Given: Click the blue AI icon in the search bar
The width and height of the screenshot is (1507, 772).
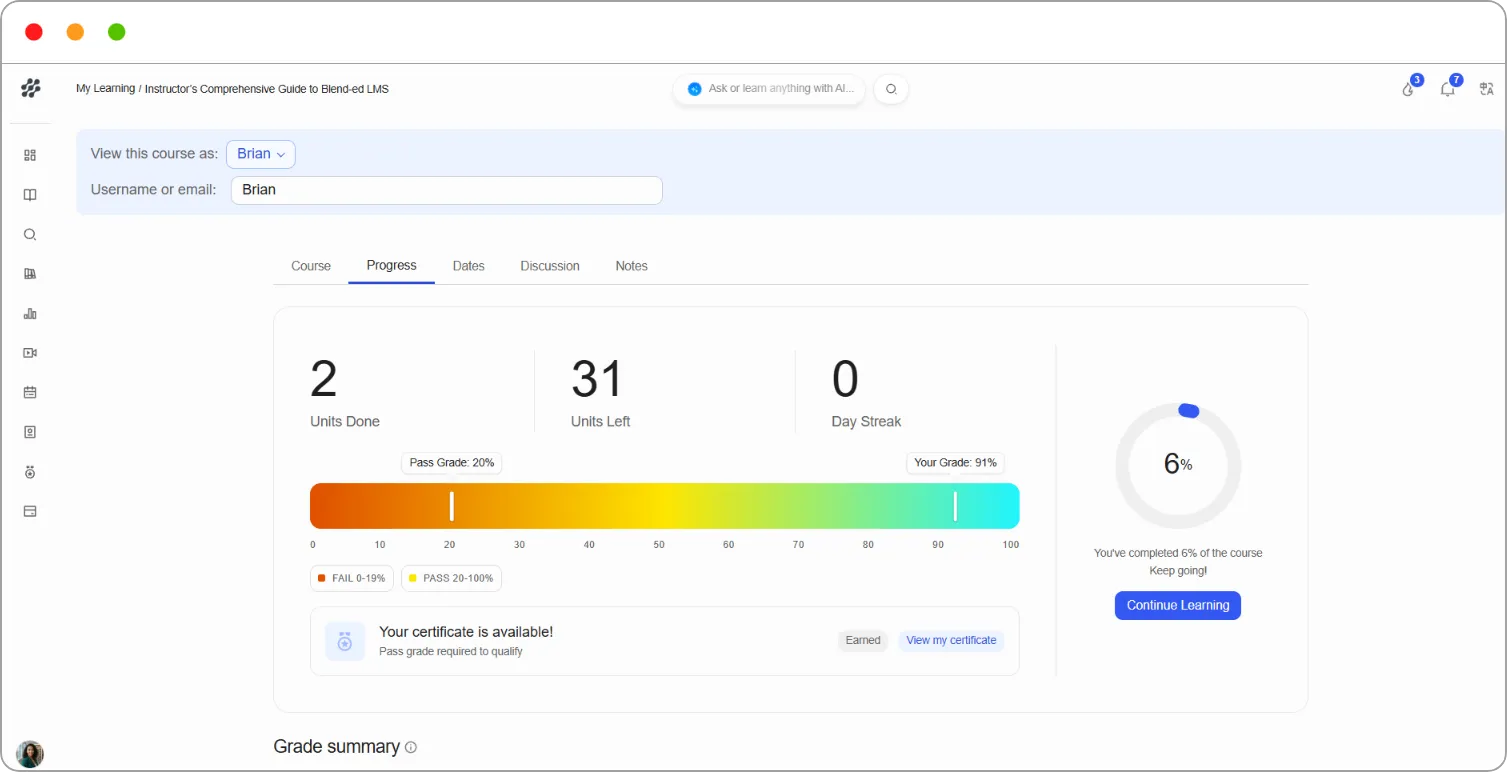Looking at the screenshot, I should (695, 89).
